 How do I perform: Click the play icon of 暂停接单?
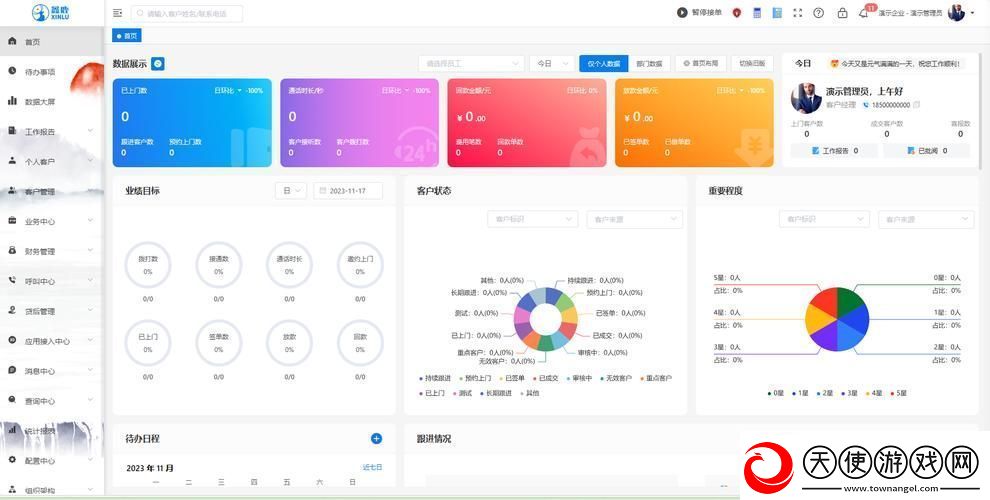[682, 13]
